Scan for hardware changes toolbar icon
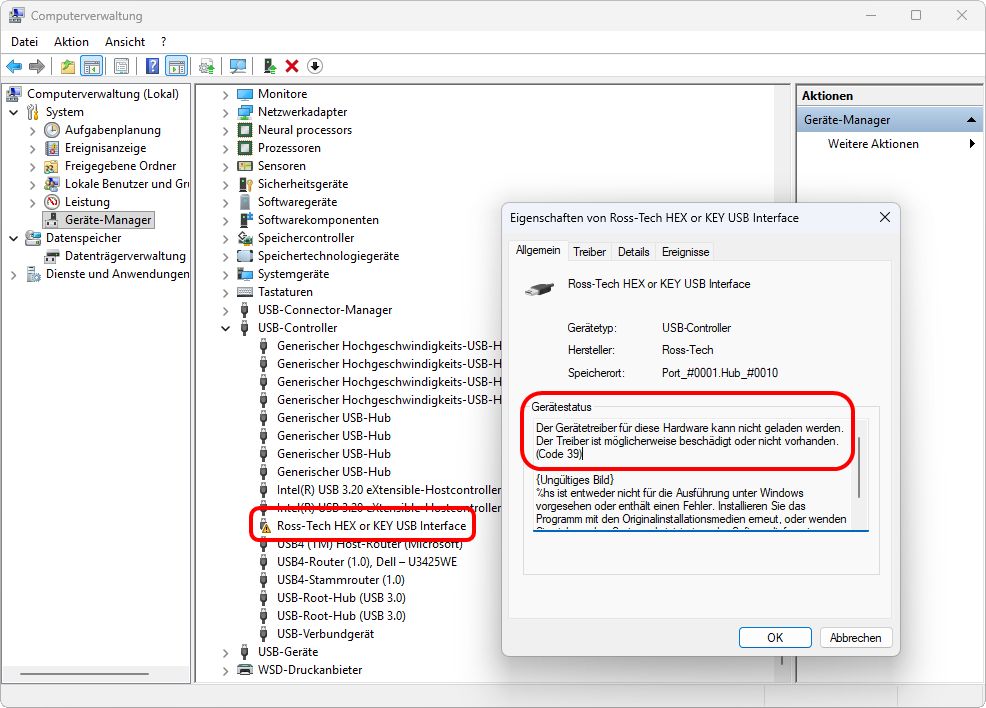The height and width of the screenshot is (708, 986). click(x=238, y=66)
